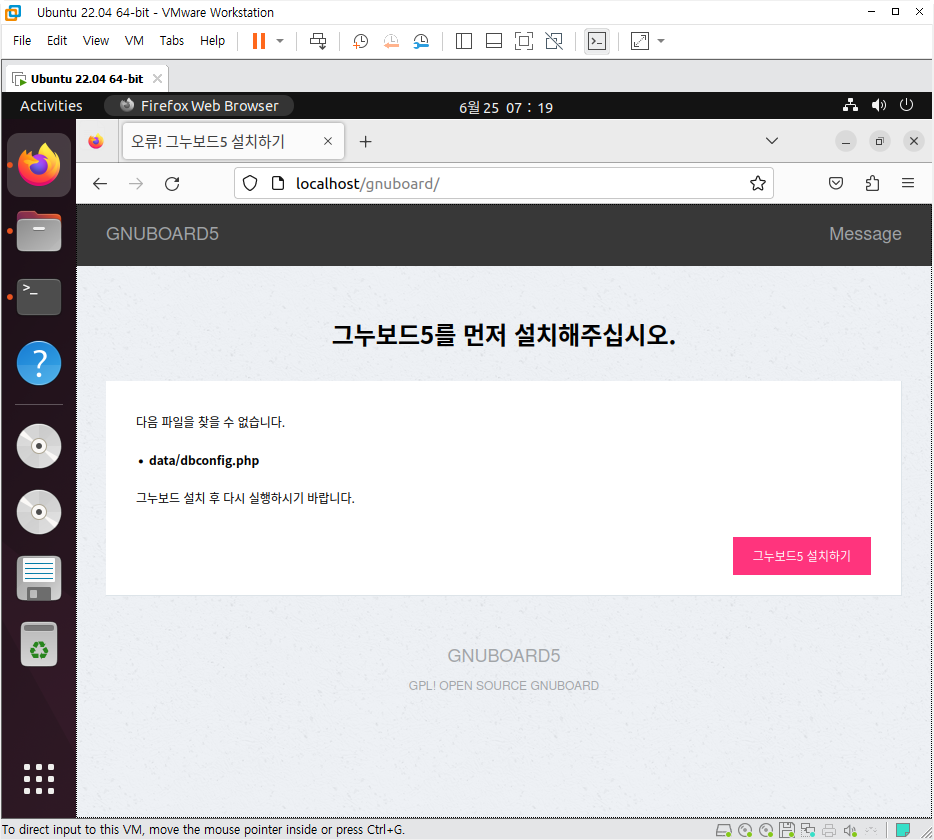
Task: Take a VM snapshot
Action: (360, 41)
